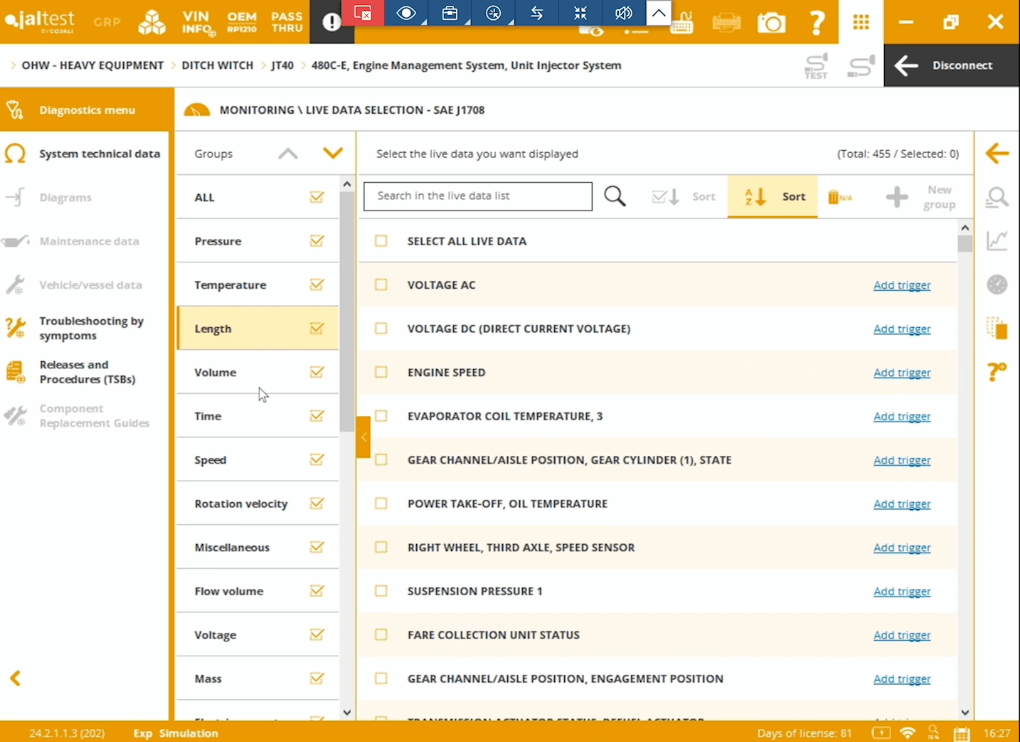This screenshot has width=1020, height=742.
Task: Check the ENGINE SPEED checkbox
Action: tap(381, 372)
